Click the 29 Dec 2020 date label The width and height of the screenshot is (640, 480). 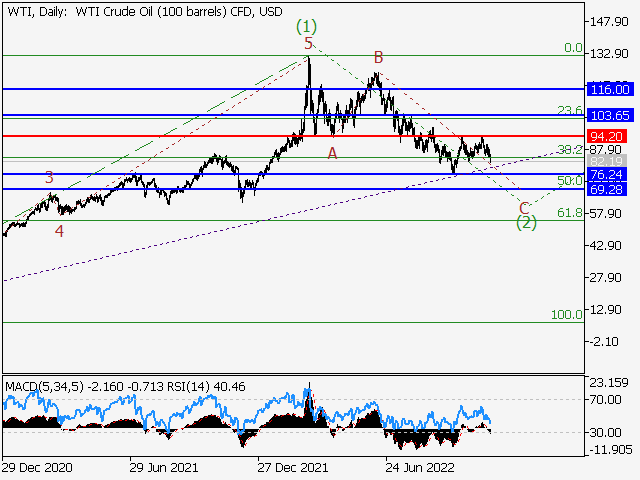click(37, 468)
